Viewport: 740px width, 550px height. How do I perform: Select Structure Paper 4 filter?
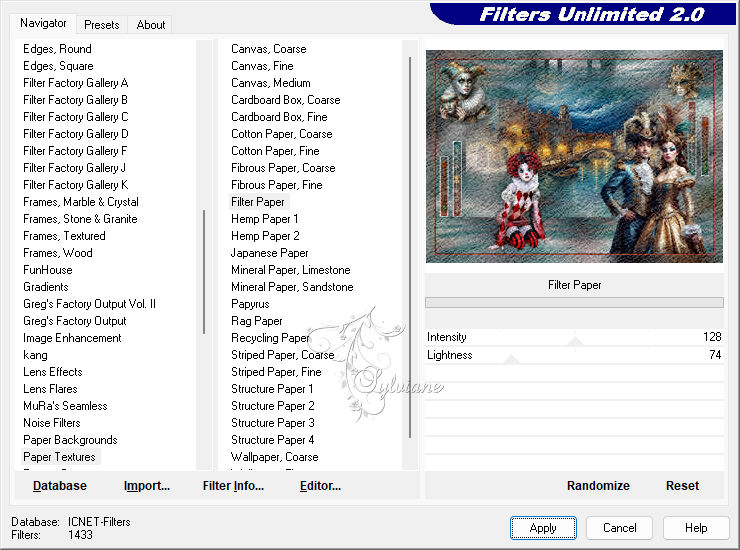(x=272, y=440)
